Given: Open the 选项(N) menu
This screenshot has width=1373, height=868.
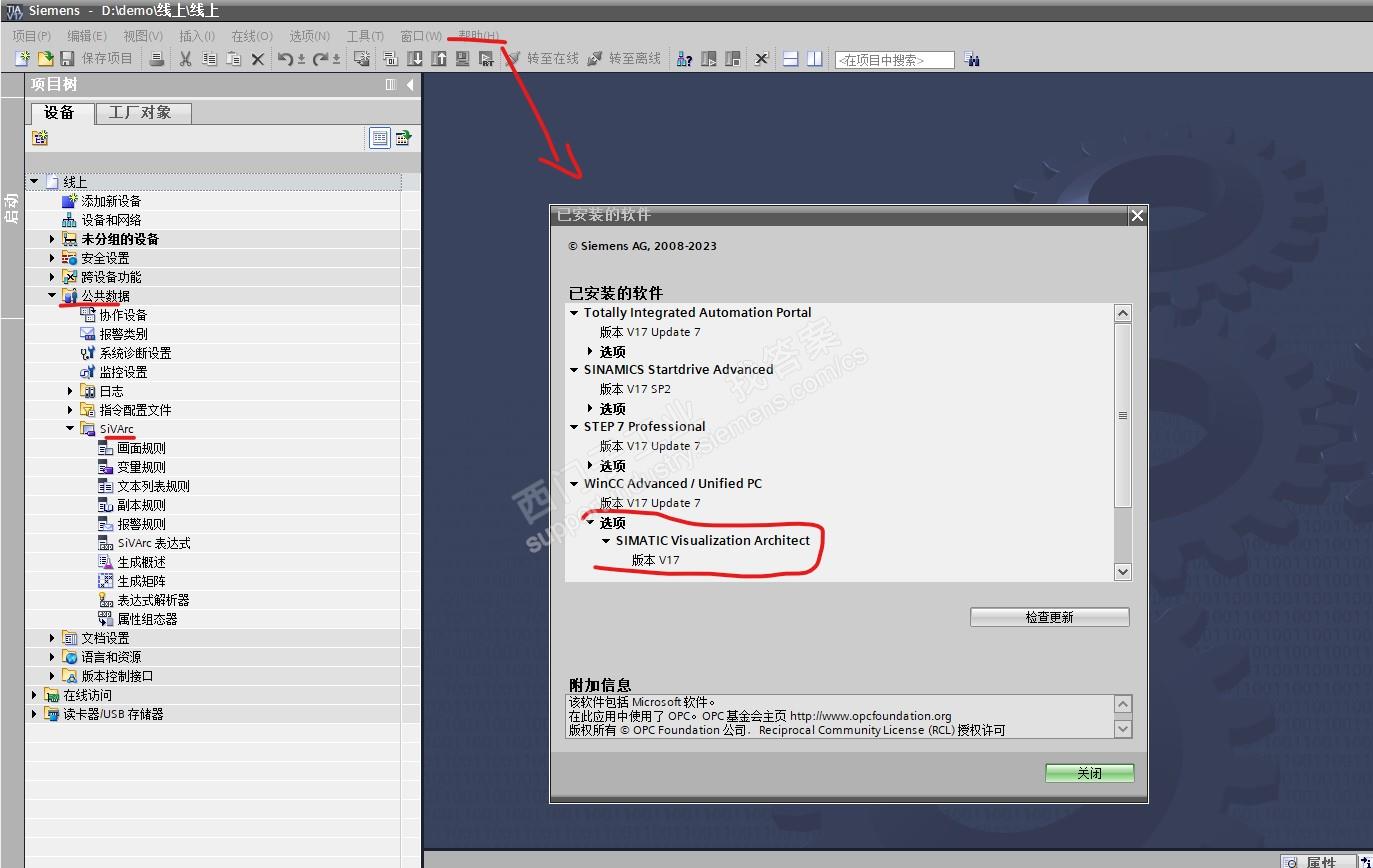Looking at the screenshot, I should click(x=310, y=36).
